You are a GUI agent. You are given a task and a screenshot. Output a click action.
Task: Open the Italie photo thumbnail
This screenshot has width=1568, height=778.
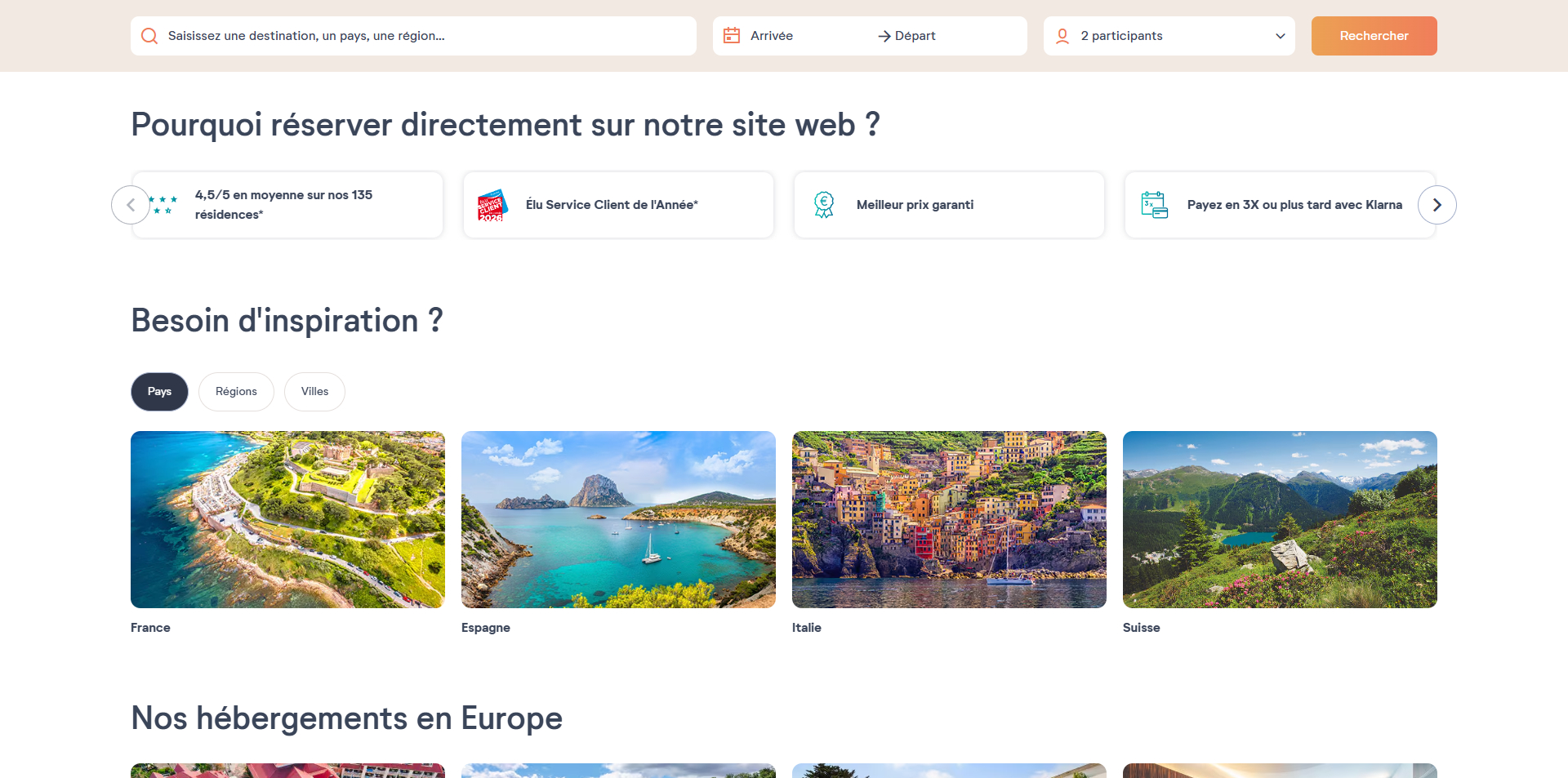coord(949,519)
